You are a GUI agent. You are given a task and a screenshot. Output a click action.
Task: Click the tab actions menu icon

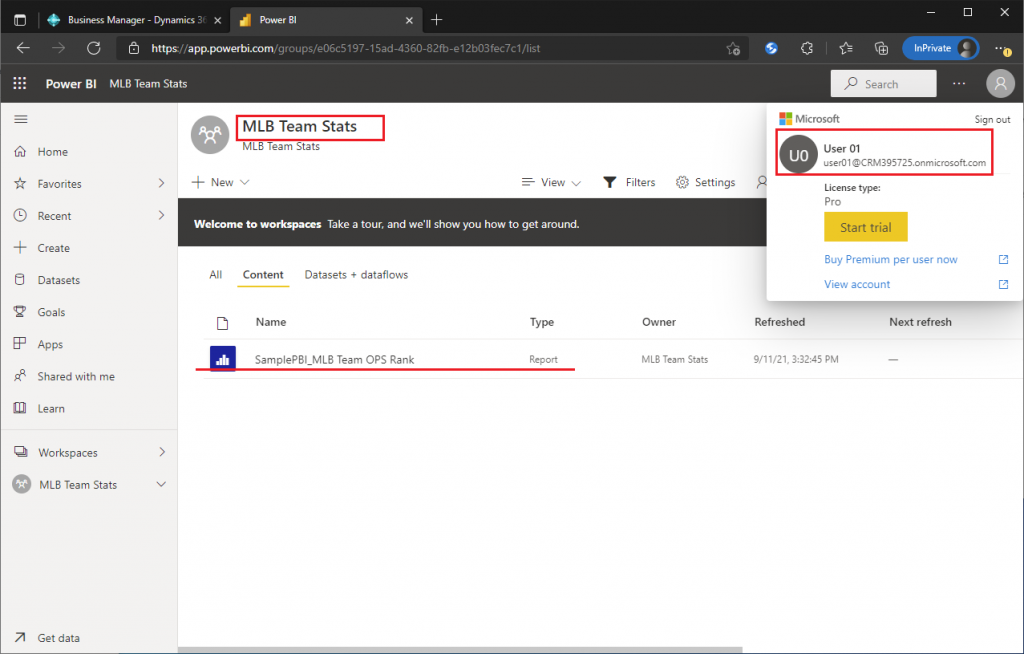pos(20,20)
